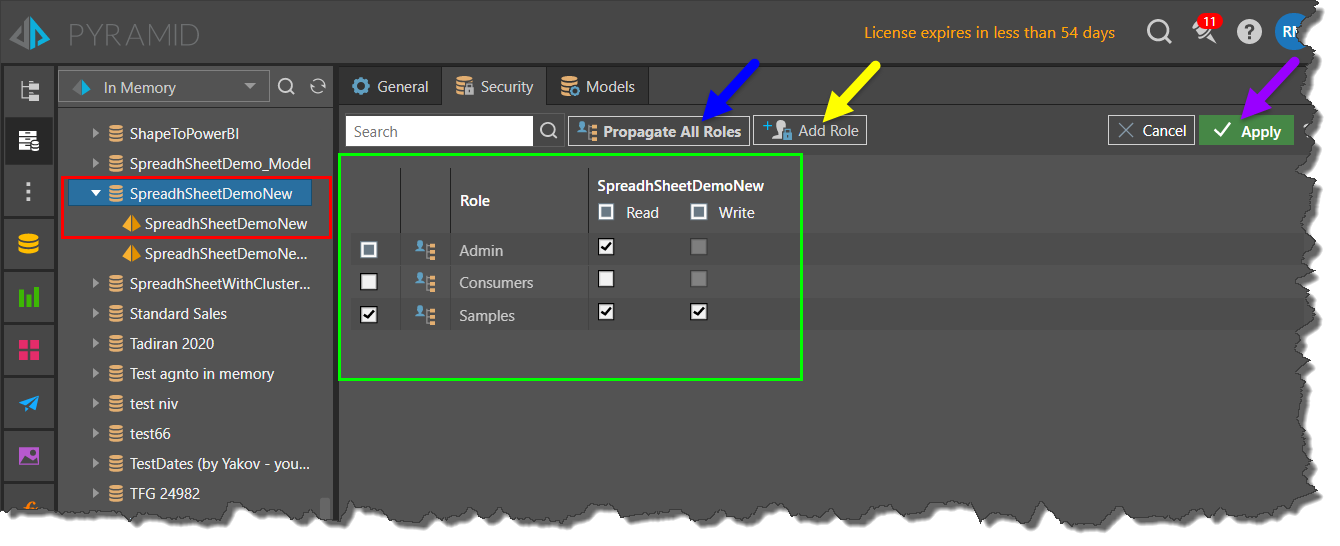Image resolution: width=1340 pixels, height=546 pixels.
Task: Click the Admin role name
Action: (x=481, y=251)
